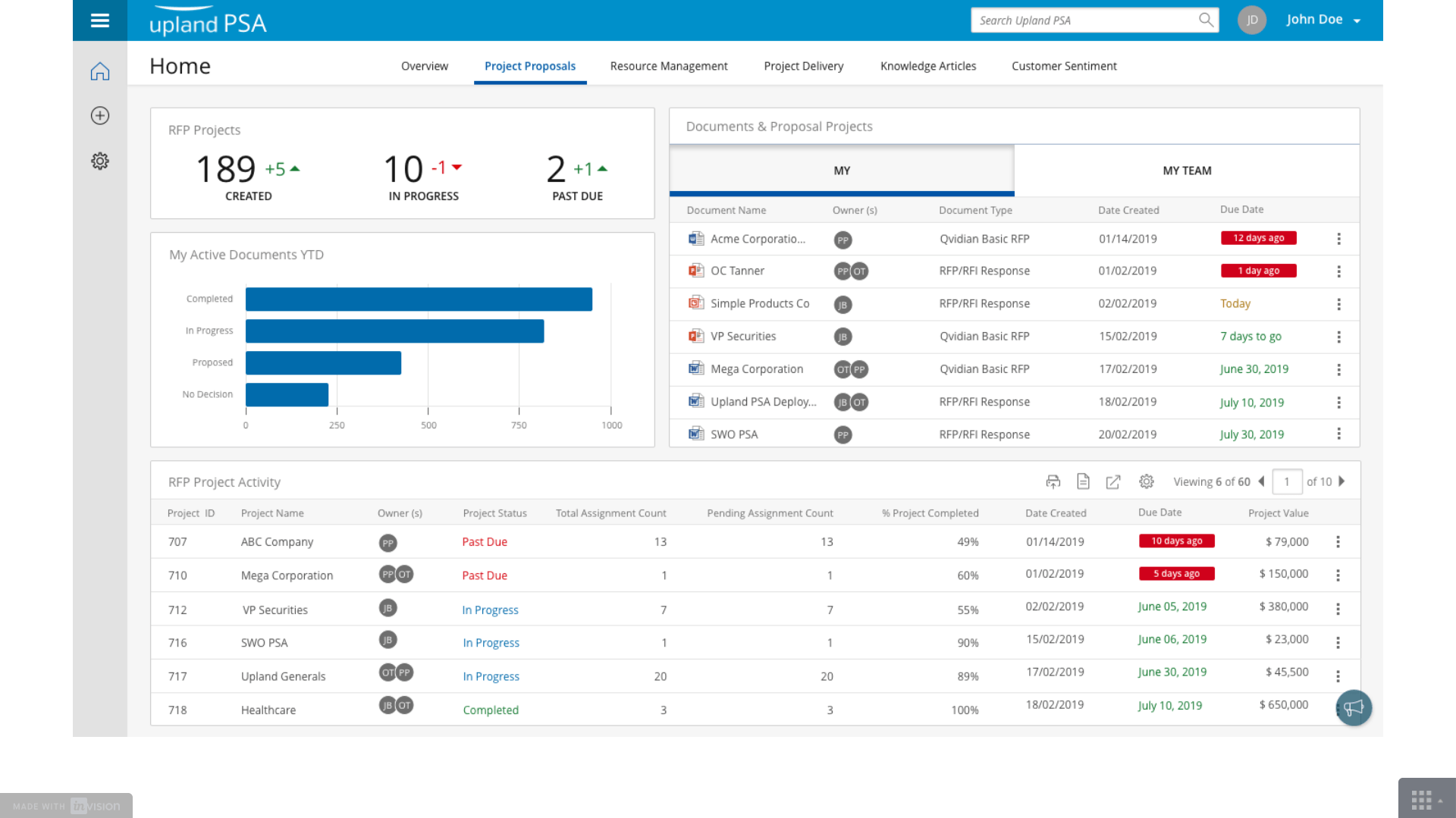Open sidebar settings gear

click(x=100, y=161)
